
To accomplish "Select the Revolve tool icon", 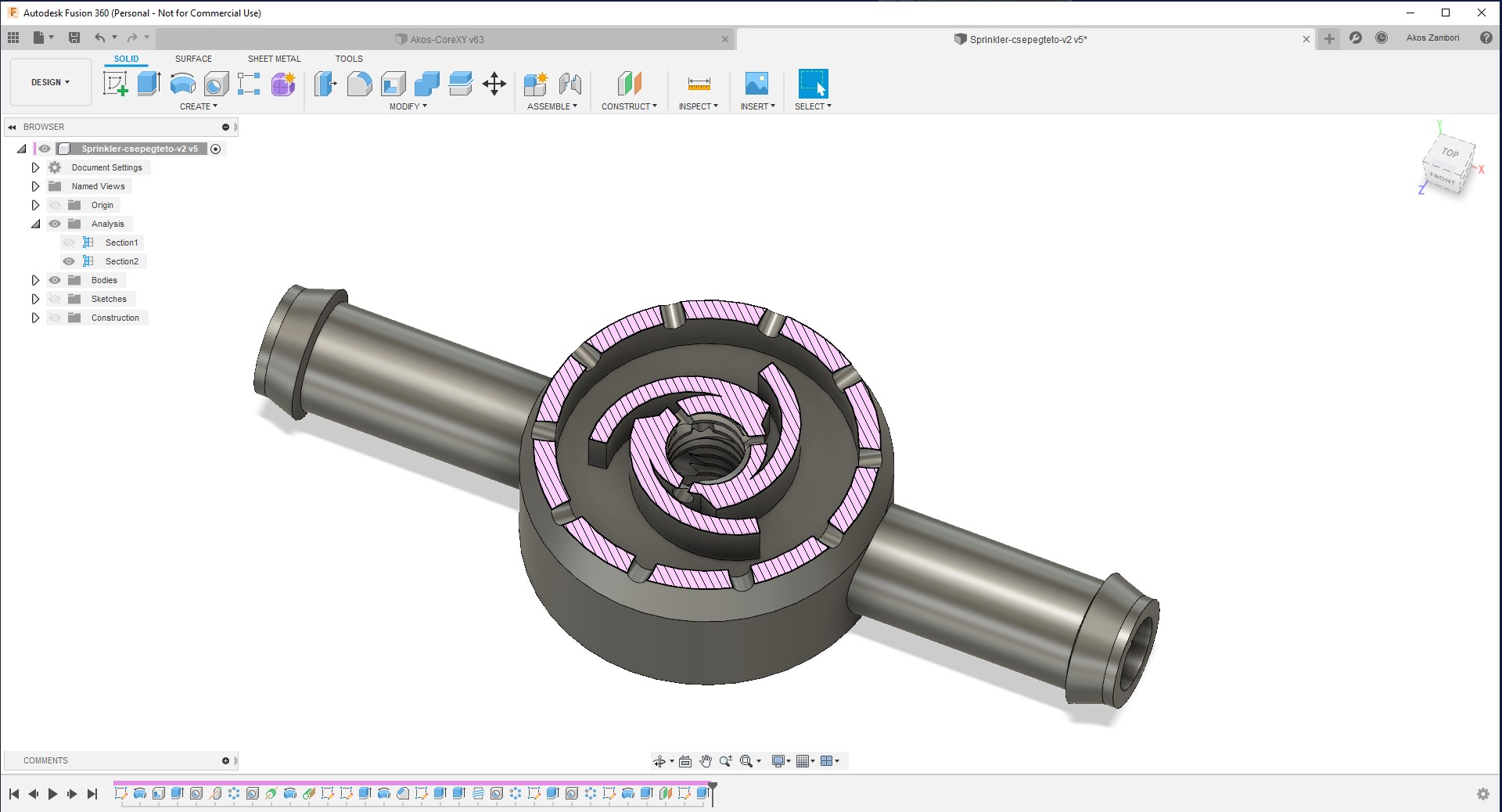I will pos(182,83).
